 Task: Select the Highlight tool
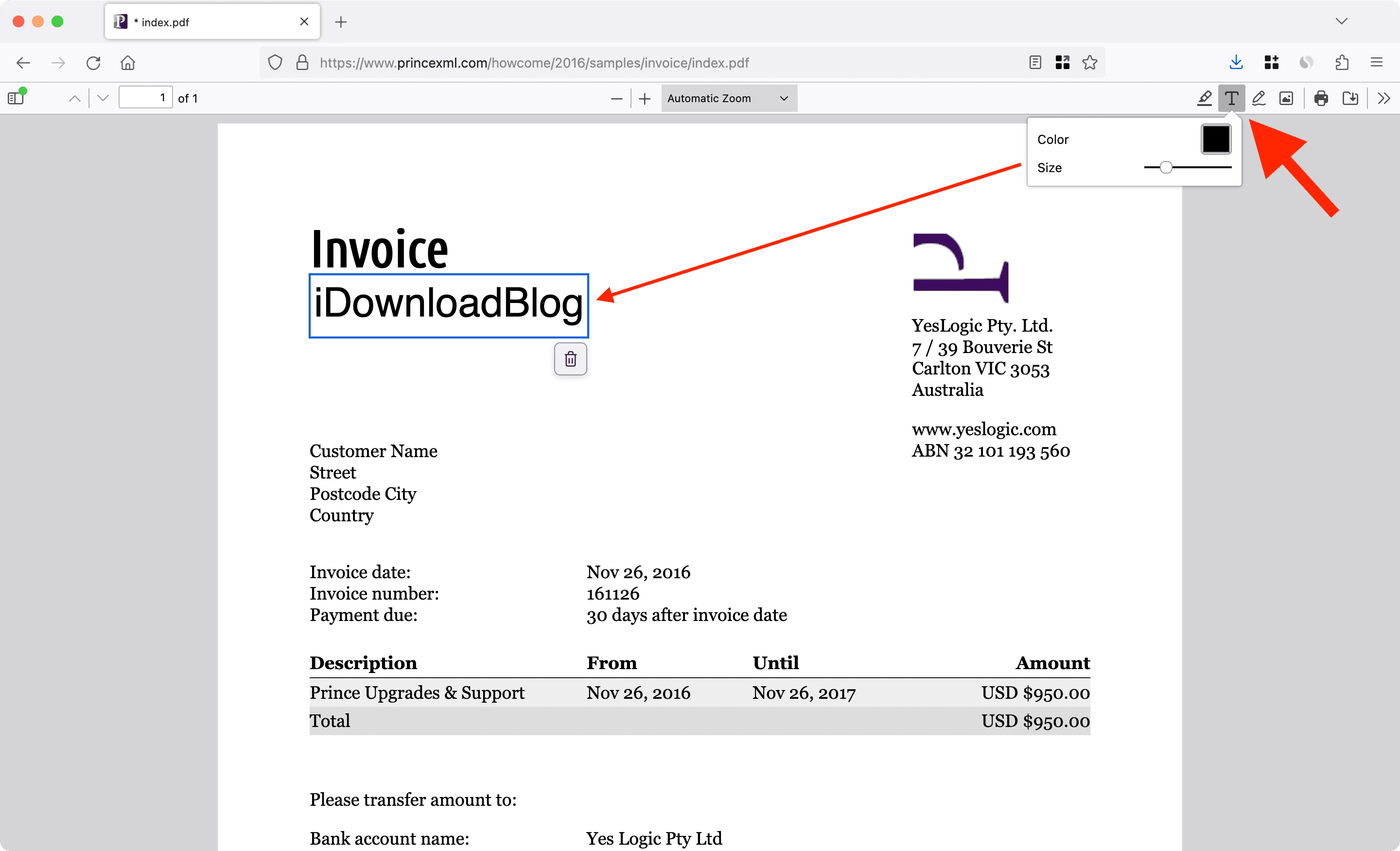pyautogui.click(x=1205, y=98)
